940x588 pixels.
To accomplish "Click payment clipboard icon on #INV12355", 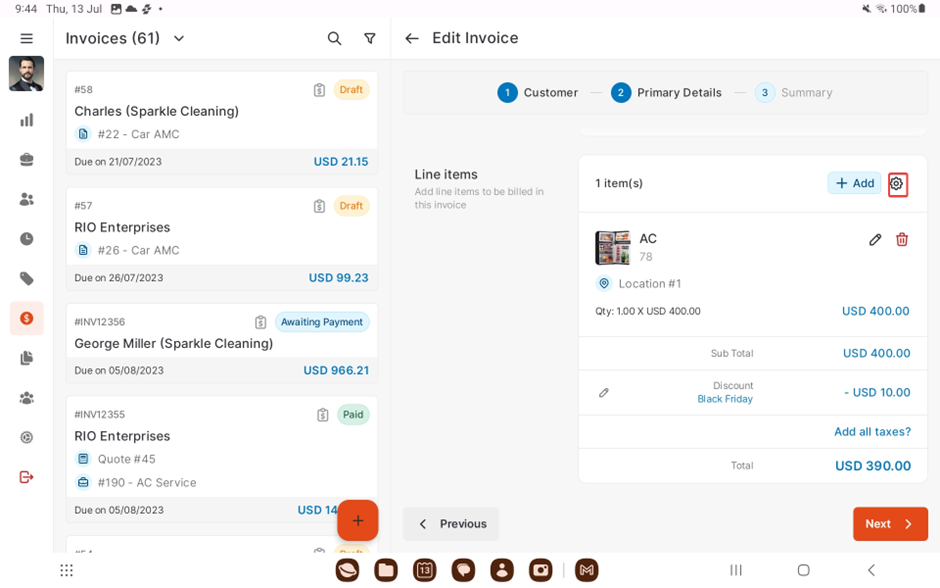I will (x=323, y=415).
